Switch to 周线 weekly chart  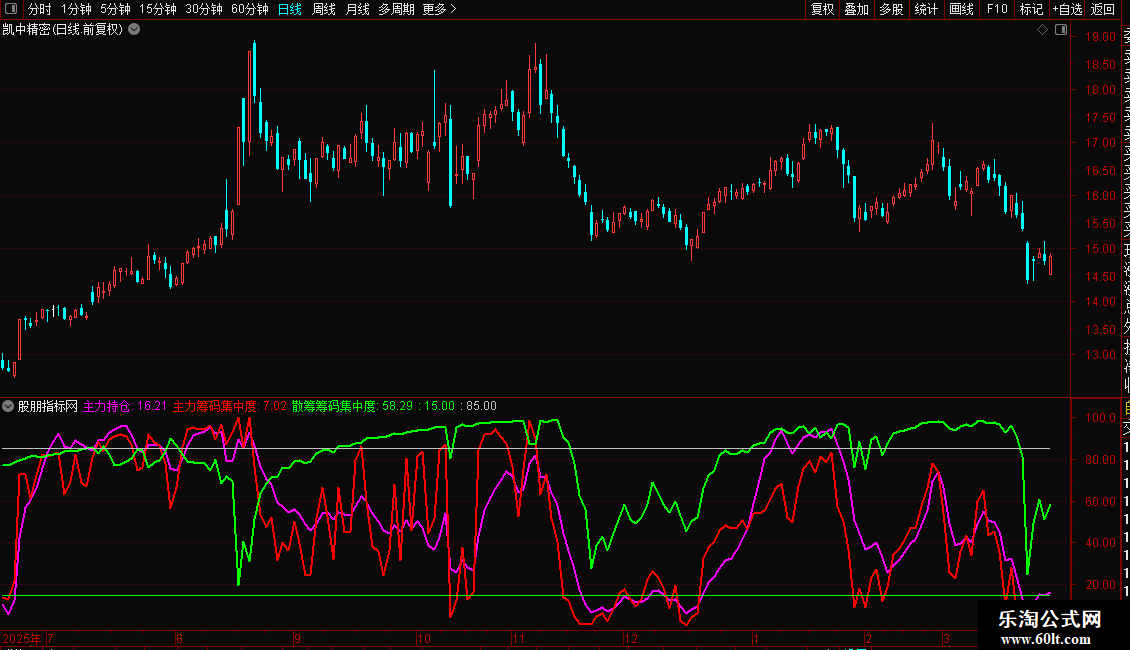[324, 9]
